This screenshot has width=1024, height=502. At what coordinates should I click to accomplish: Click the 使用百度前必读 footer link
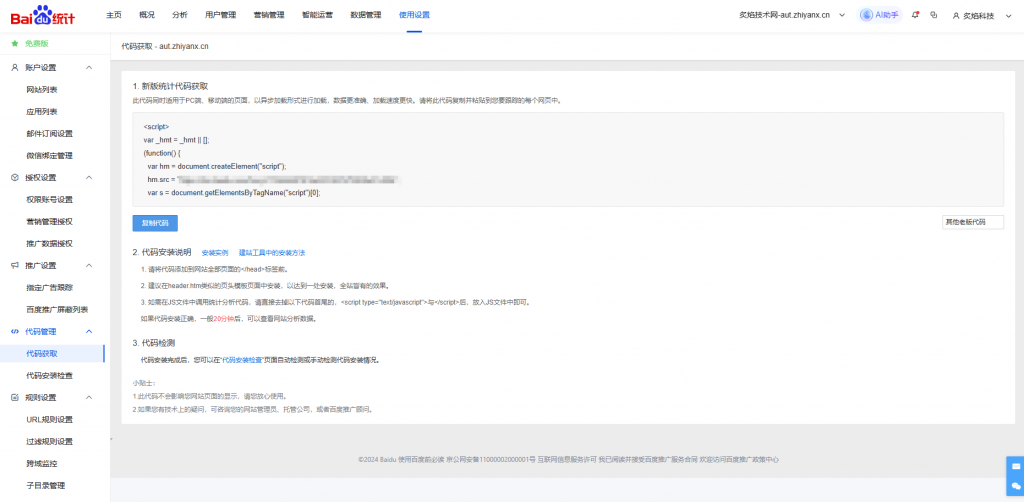(x=421, y=460)
